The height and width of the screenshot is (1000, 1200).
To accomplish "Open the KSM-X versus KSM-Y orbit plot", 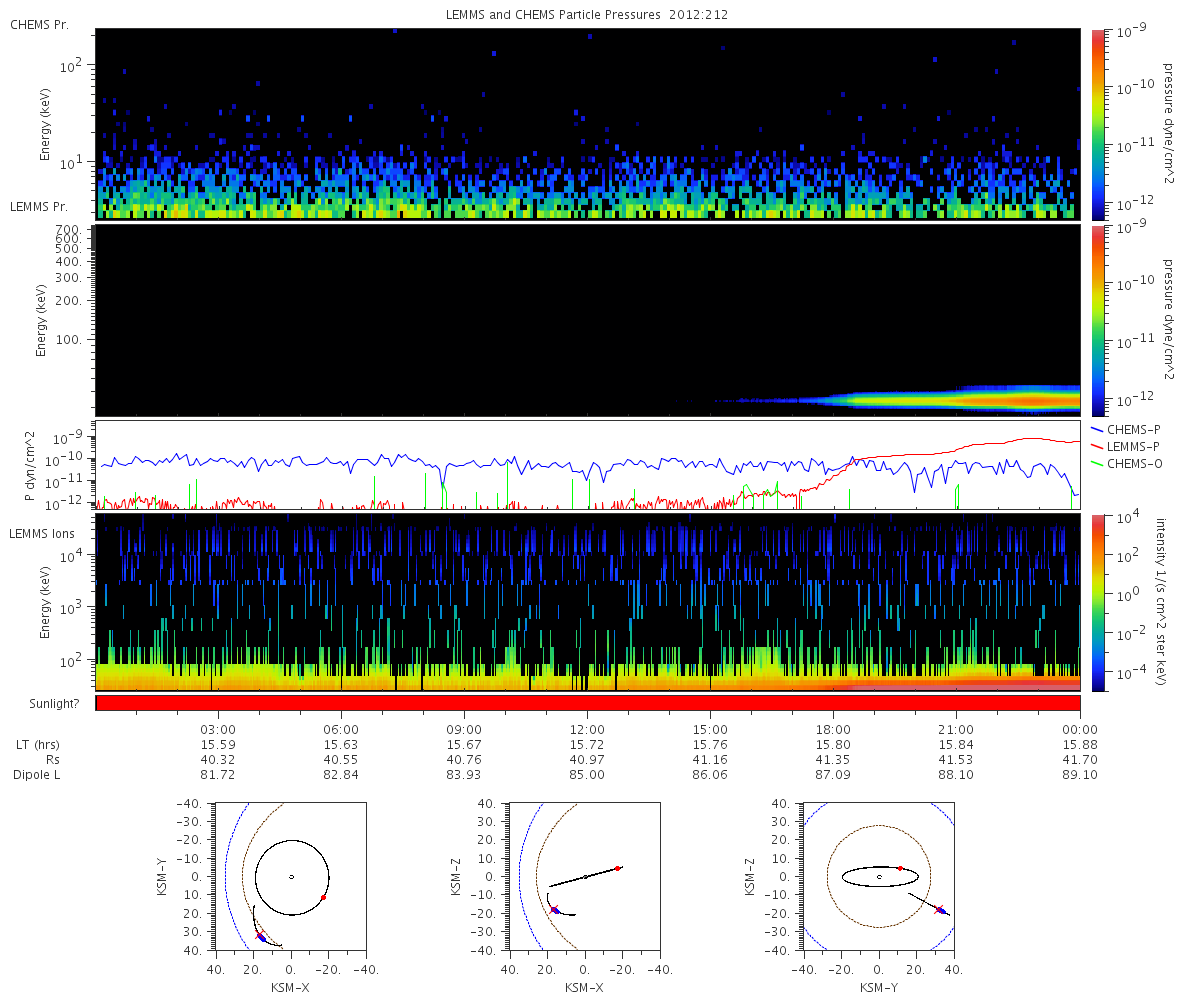I will click(x=291, y=877).
